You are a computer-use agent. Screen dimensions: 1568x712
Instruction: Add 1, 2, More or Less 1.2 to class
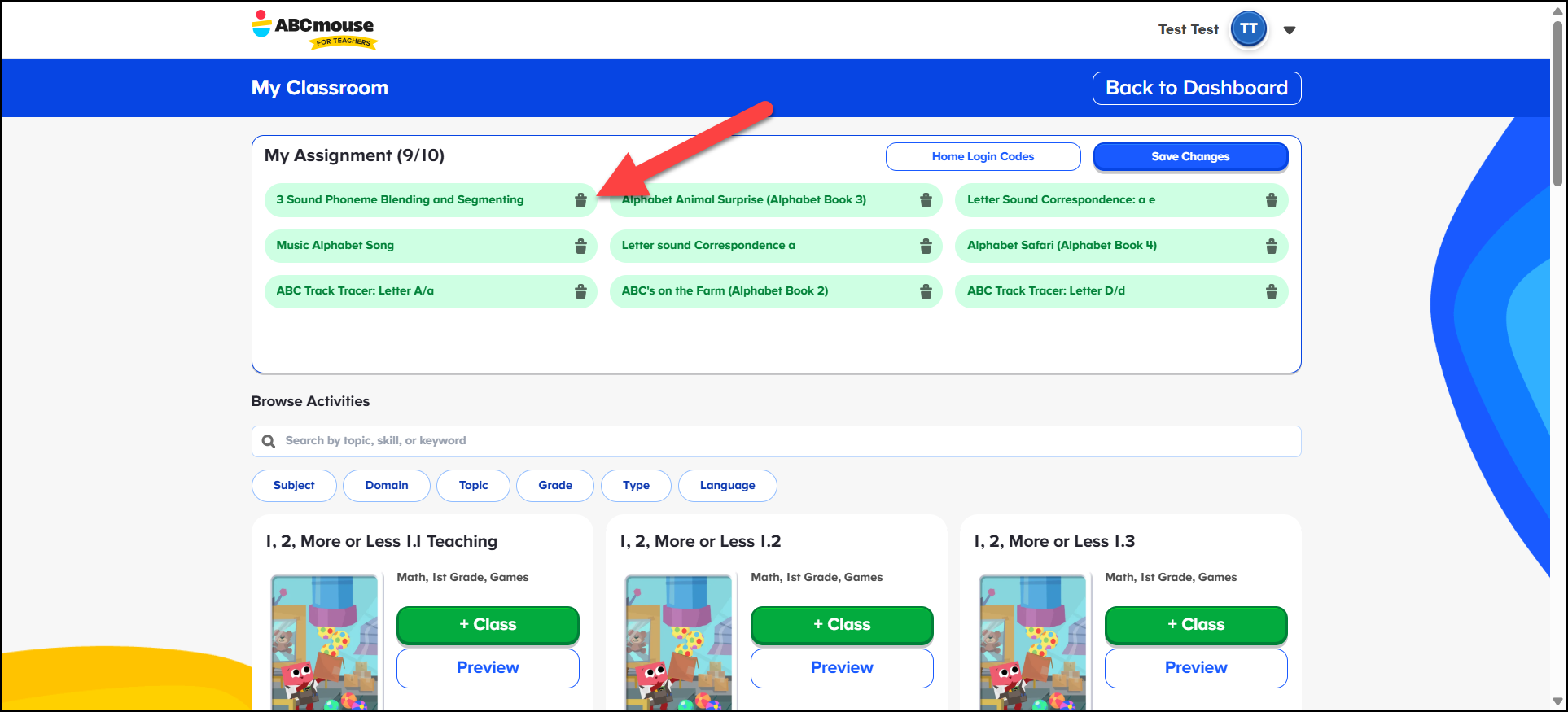pos(842,624)
